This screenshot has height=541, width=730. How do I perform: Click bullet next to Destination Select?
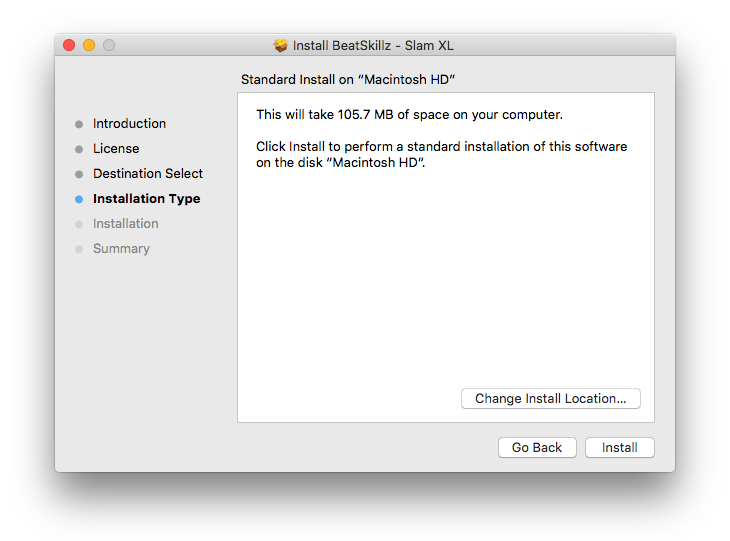pyautogui.click(x=79, y=174)
